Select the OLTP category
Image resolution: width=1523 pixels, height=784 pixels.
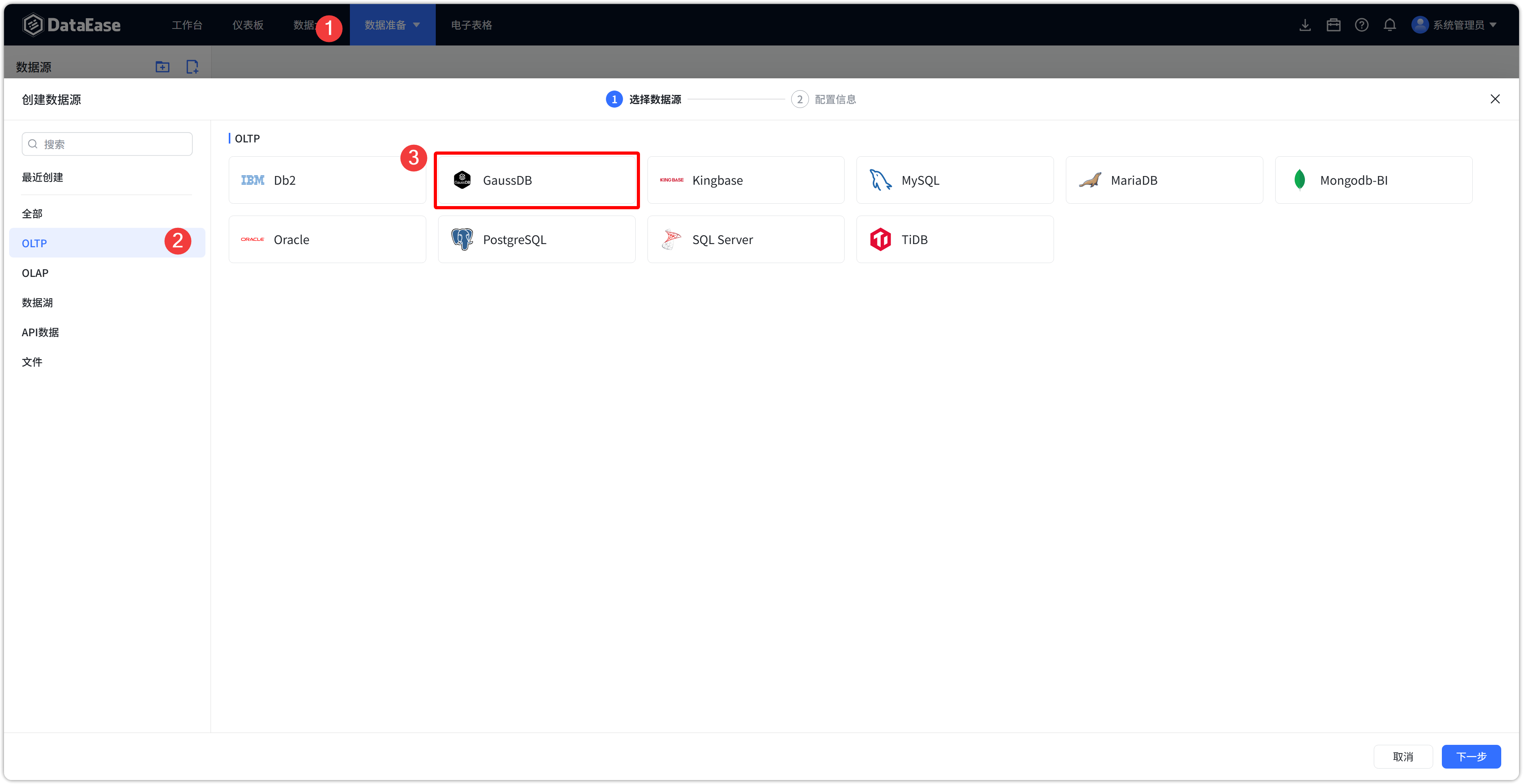point(107,243)
